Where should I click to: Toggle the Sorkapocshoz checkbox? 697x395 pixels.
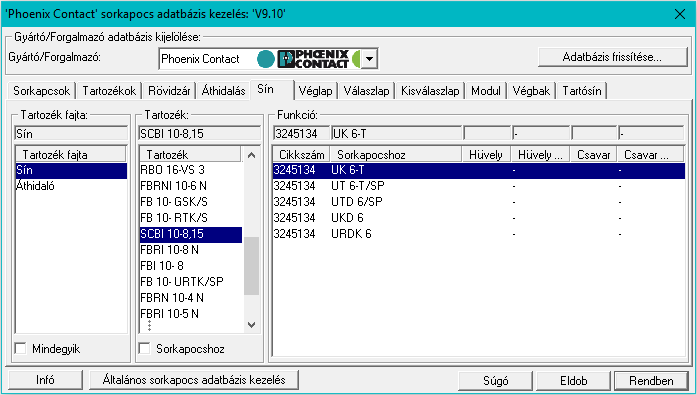pyautogui.click(x=144, y=348)
